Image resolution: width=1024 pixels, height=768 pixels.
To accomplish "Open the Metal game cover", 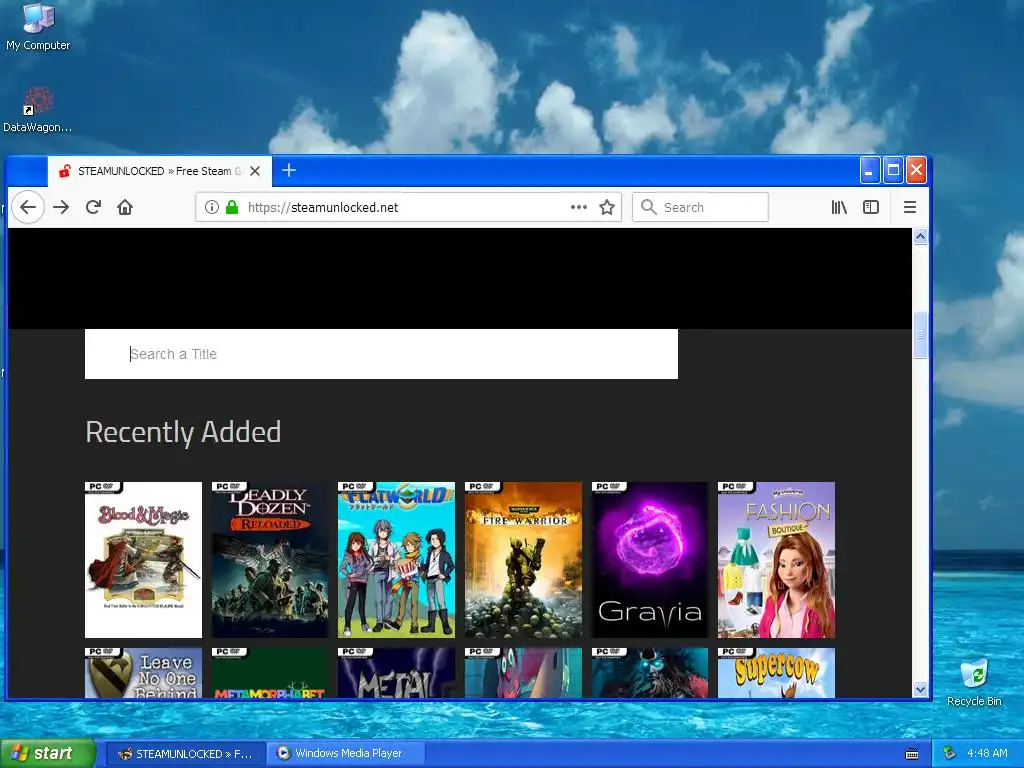I will point(396,673).
